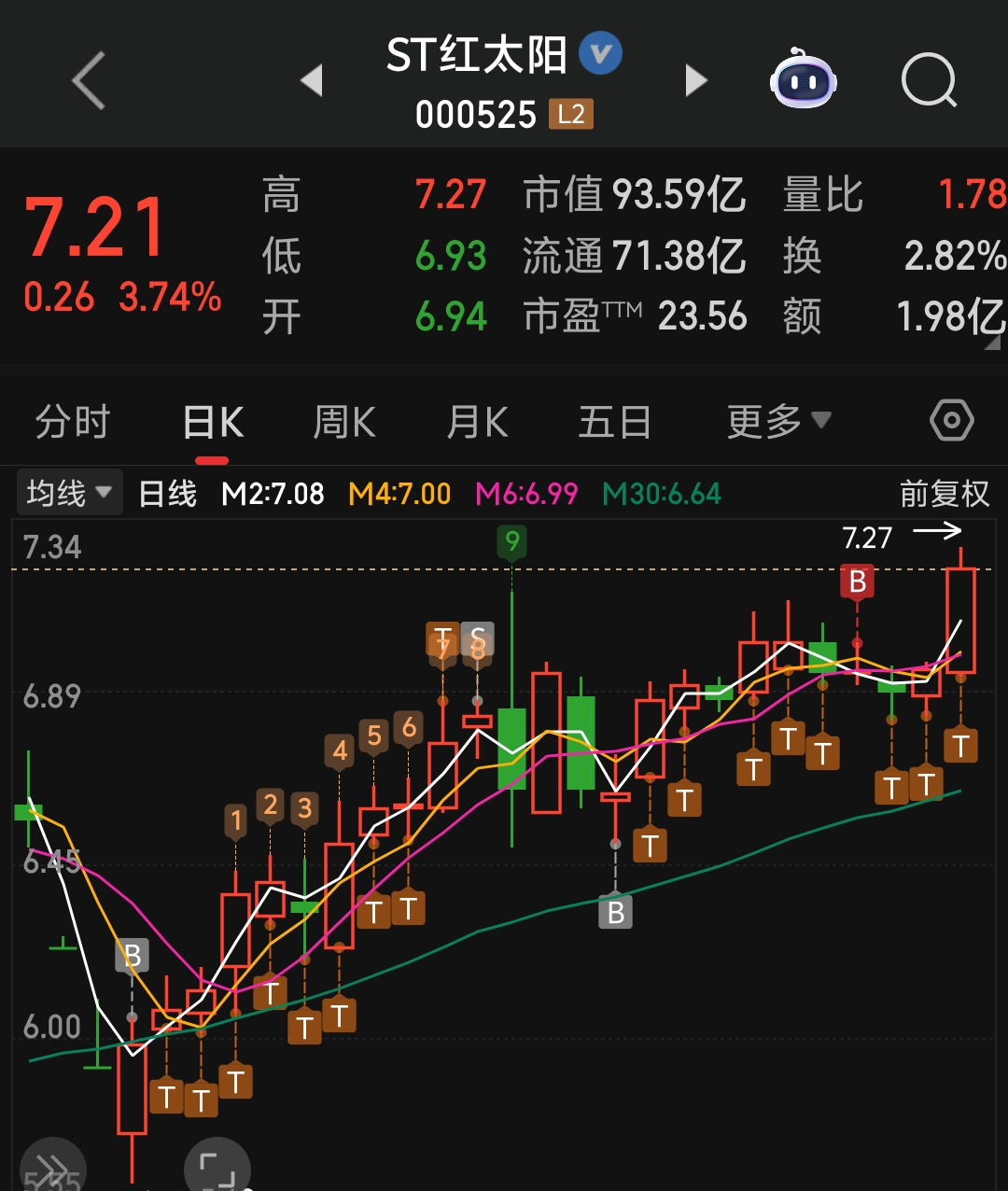This screenshot has width=1008, height=1191.
Task: Tap the double-arrow icon at bottom left
Action: [51, 1167]
